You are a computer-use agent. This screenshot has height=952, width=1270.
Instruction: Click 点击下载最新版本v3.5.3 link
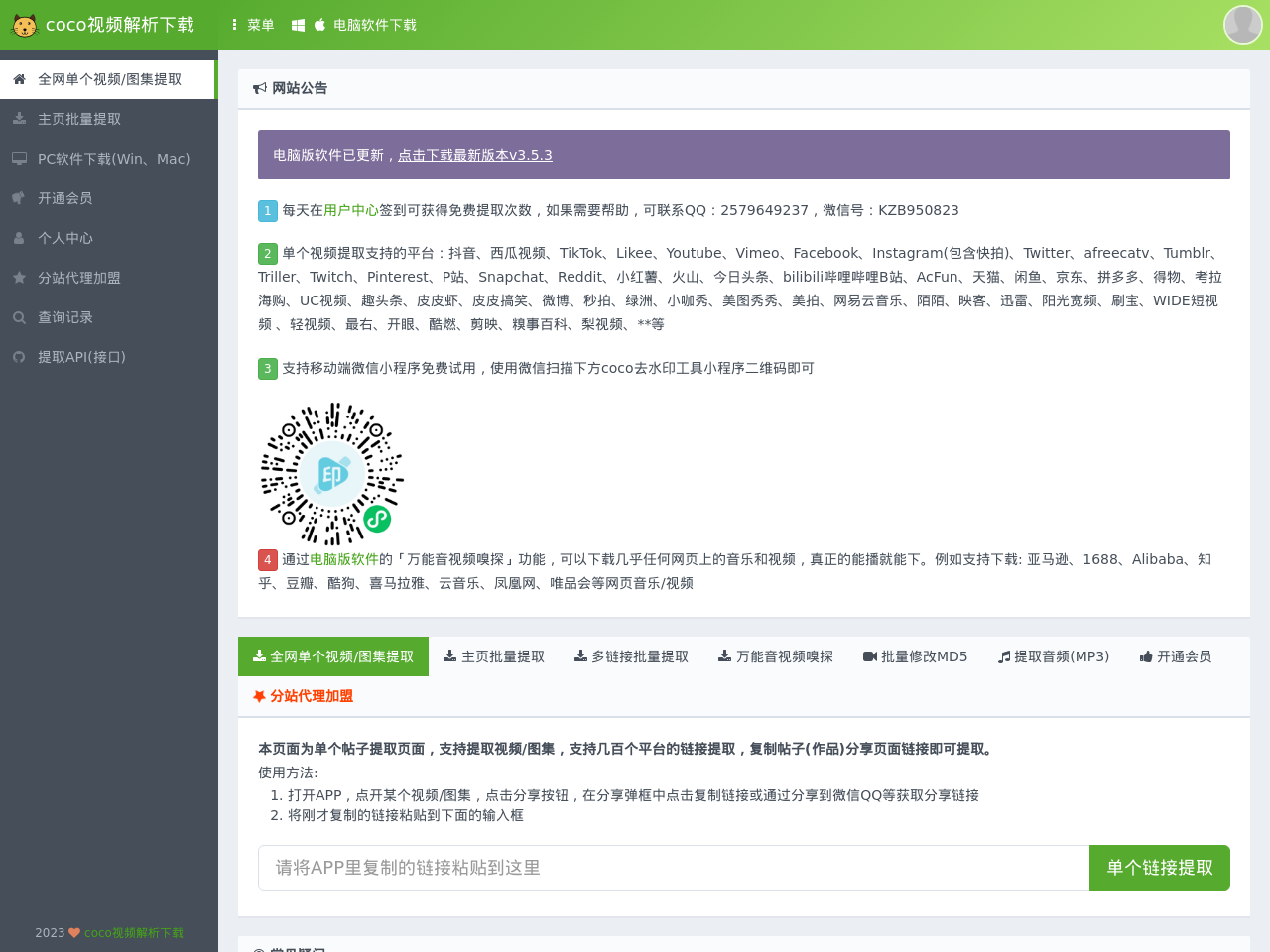(x=475, y=155)
